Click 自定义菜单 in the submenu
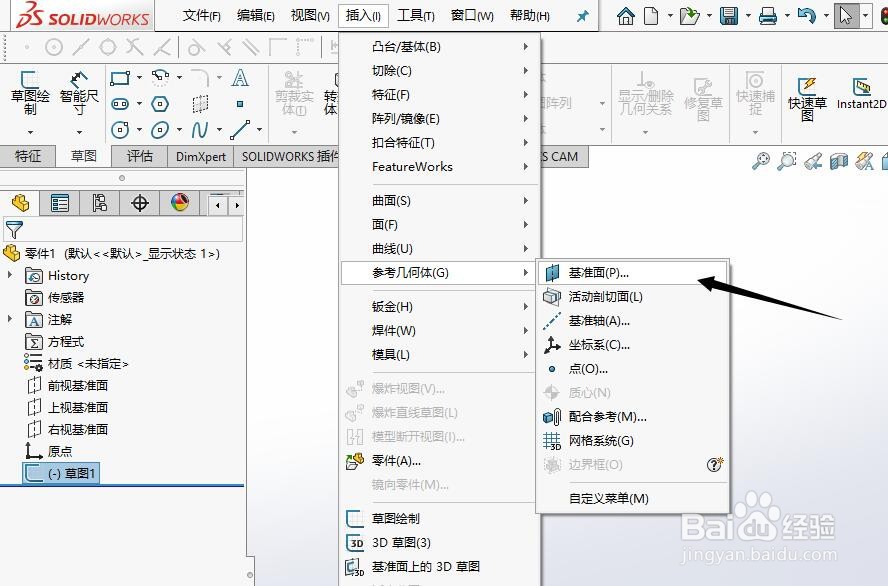 click(611, 497)
